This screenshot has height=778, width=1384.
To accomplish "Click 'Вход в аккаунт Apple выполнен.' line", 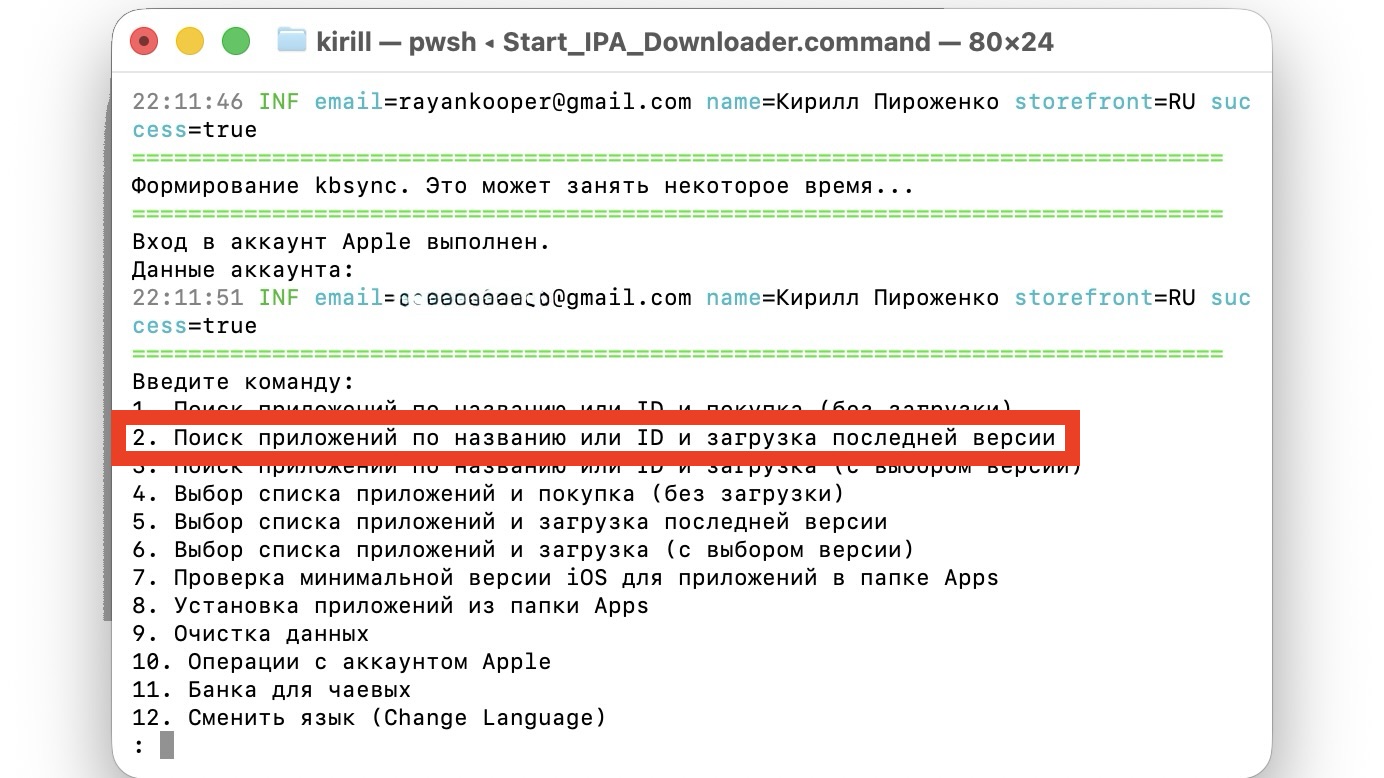I will tap(341, 242).
